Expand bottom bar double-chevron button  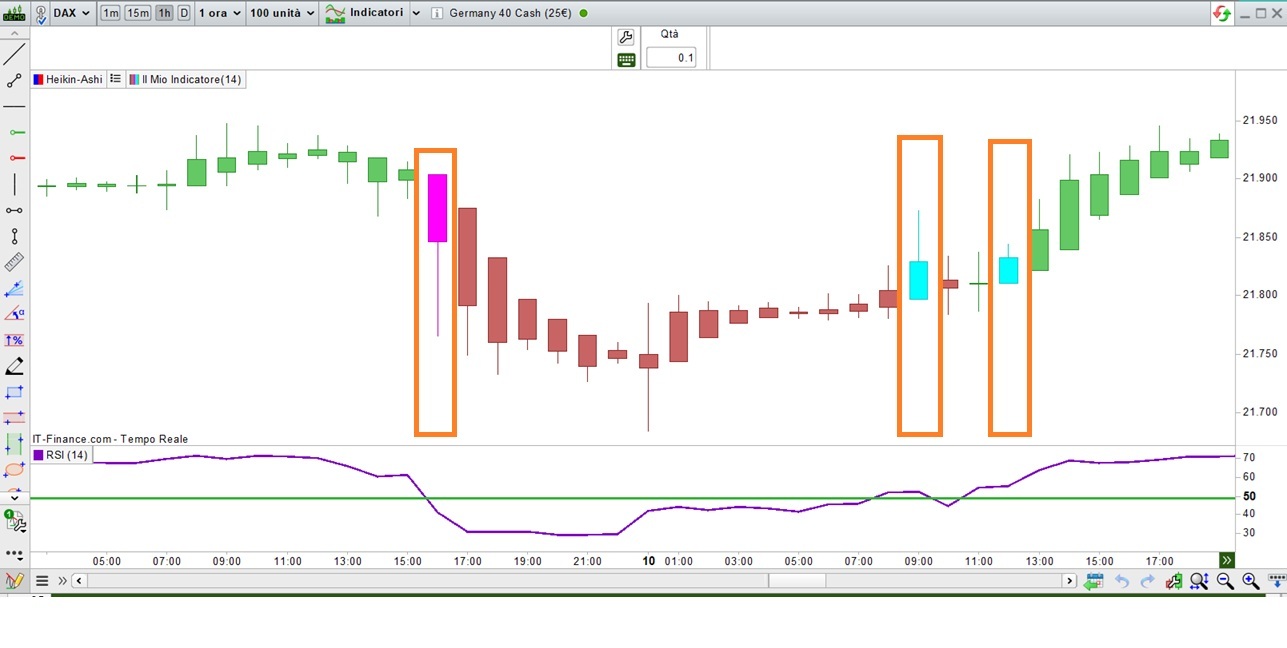[62, 580]
